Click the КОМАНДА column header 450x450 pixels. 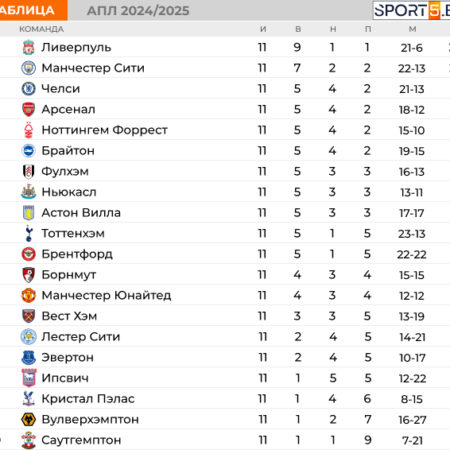41,29
